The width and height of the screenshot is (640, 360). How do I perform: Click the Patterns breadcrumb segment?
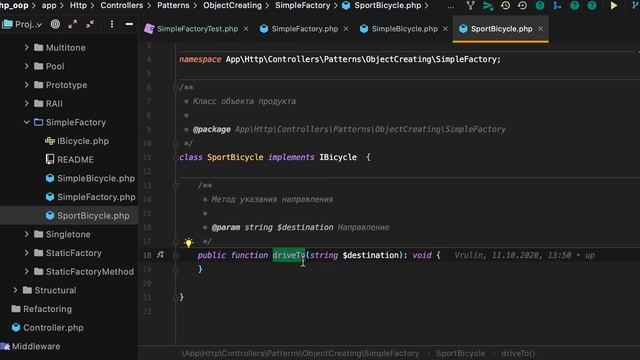click(173, 6)
